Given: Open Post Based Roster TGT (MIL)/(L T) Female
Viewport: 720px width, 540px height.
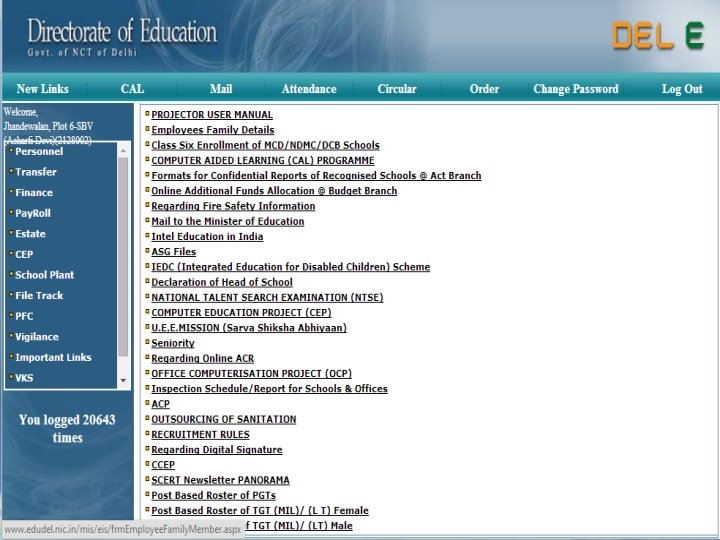Looking at the screenshot, I should click(260, 510).
